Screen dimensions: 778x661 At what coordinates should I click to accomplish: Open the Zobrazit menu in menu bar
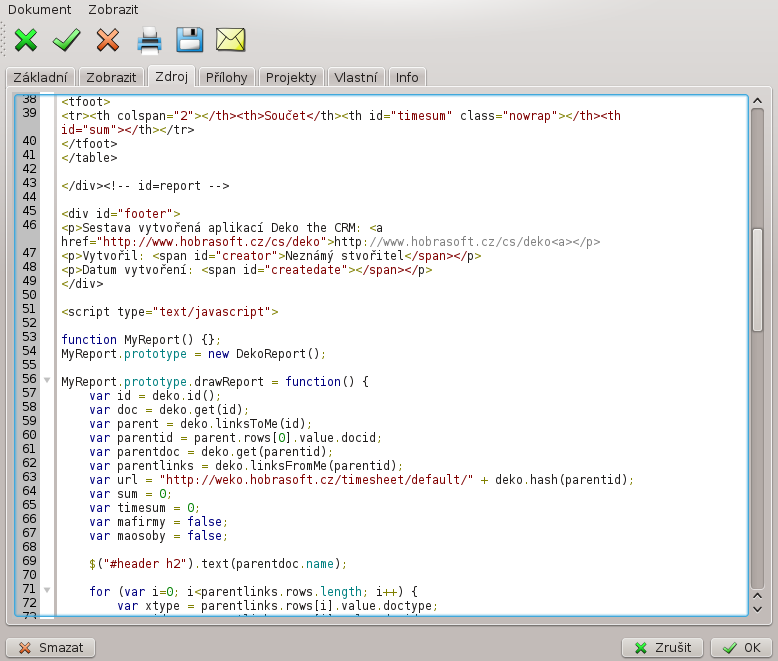(x=113, y=9)
